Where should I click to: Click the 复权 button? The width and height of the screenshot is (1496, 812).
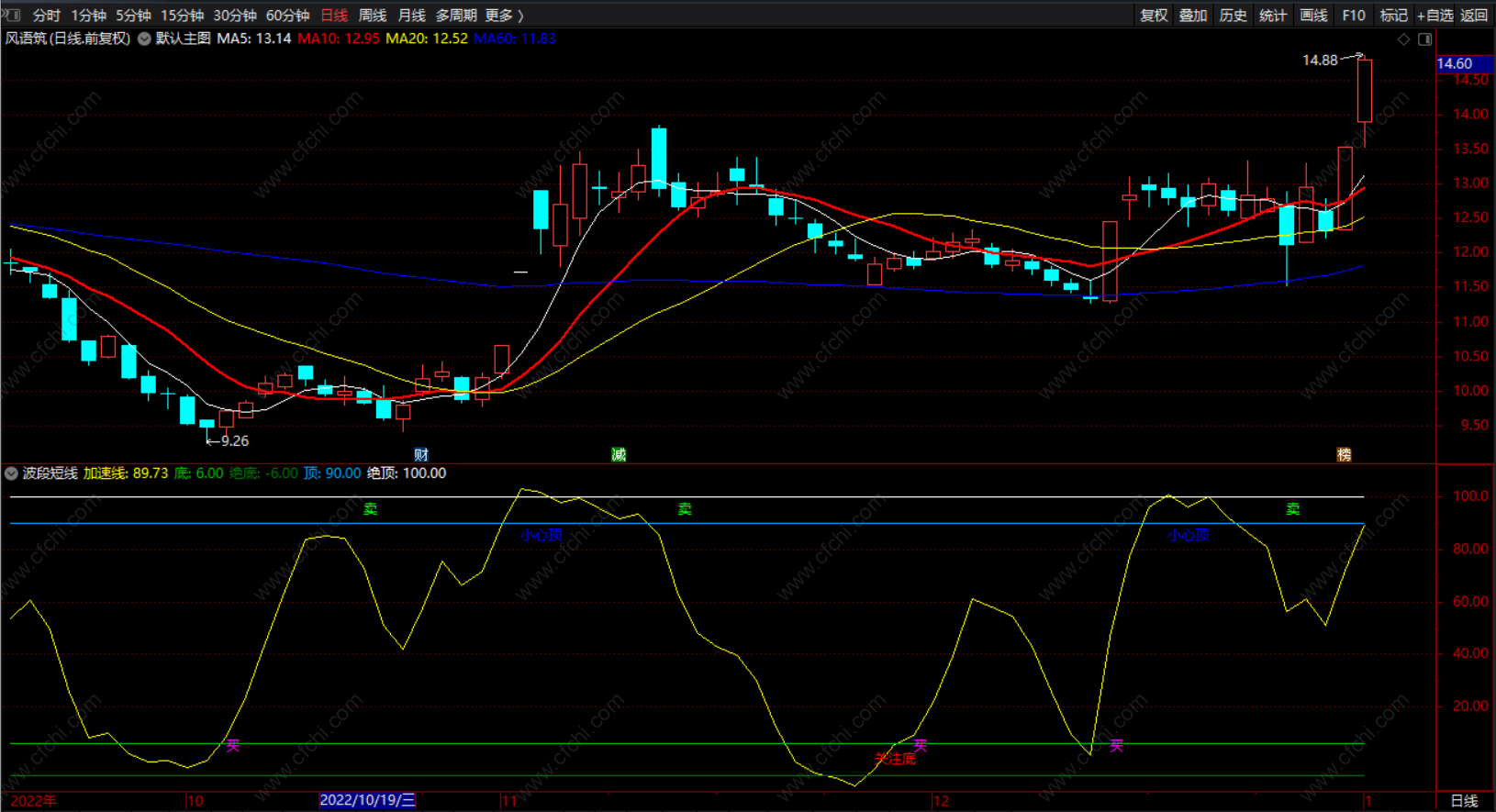tap(1154, 16)
